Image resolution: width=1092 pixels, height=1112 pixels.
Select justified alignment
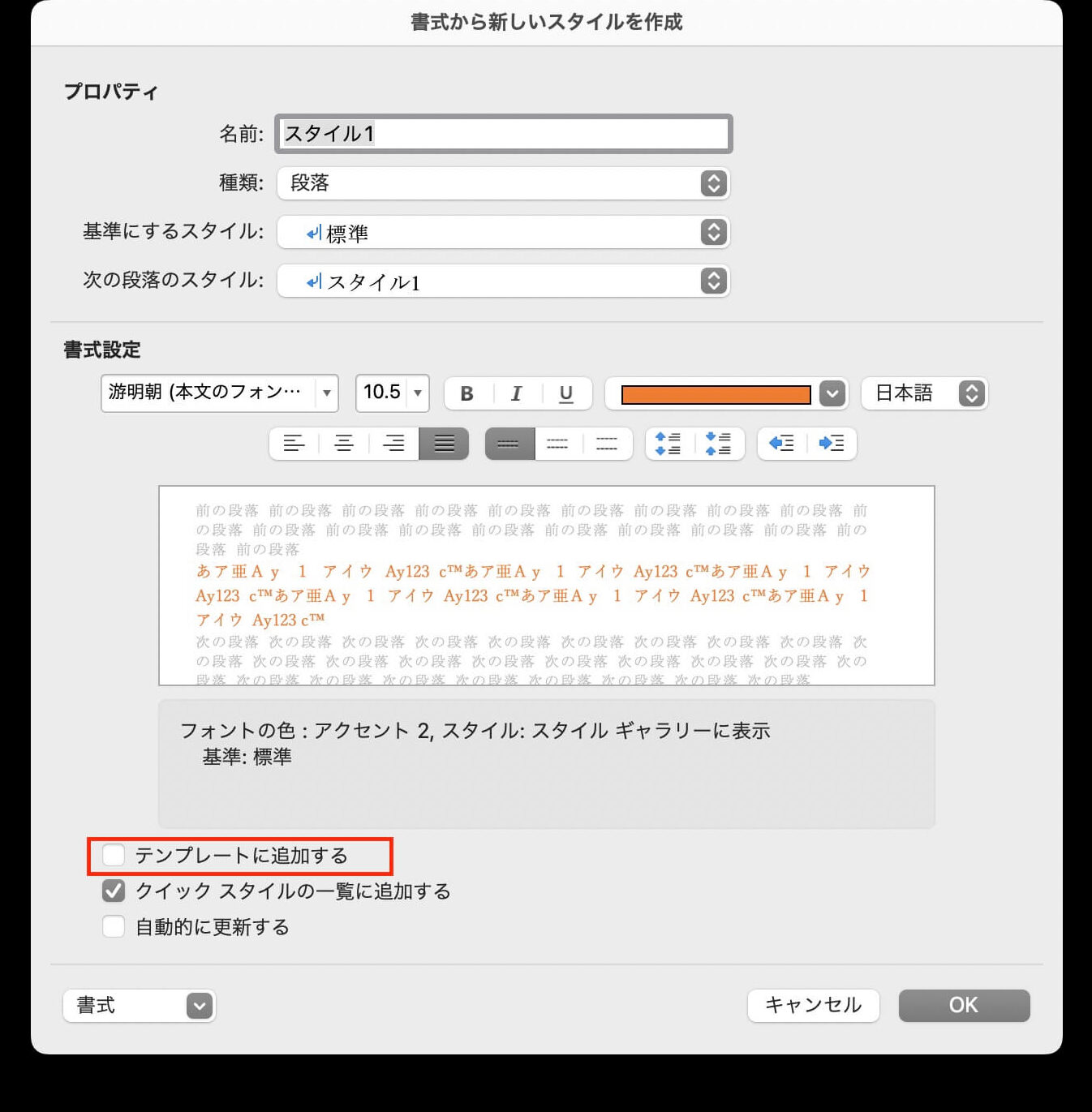pyautogui.click(x=444, y=444)
